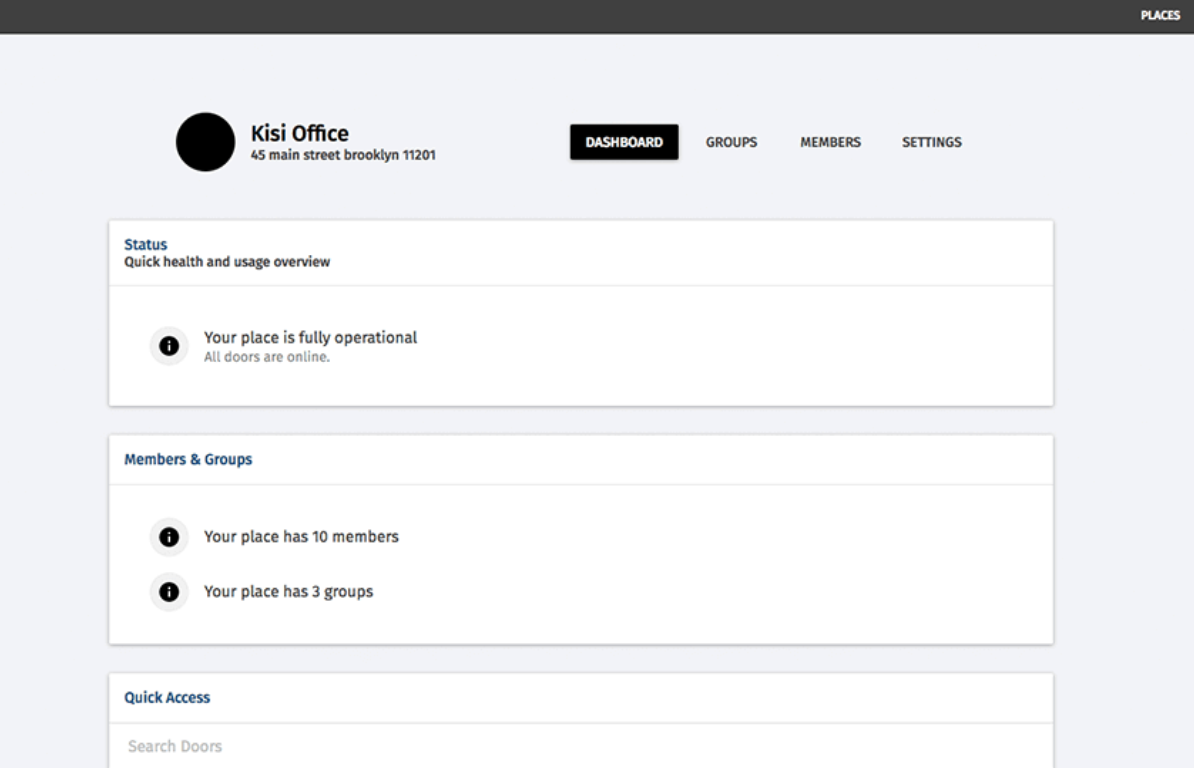The width and height of the screenshot is (1194, 768).
Task: Click the Kisi Office round avatar
Action: click(x=205, y=142)
